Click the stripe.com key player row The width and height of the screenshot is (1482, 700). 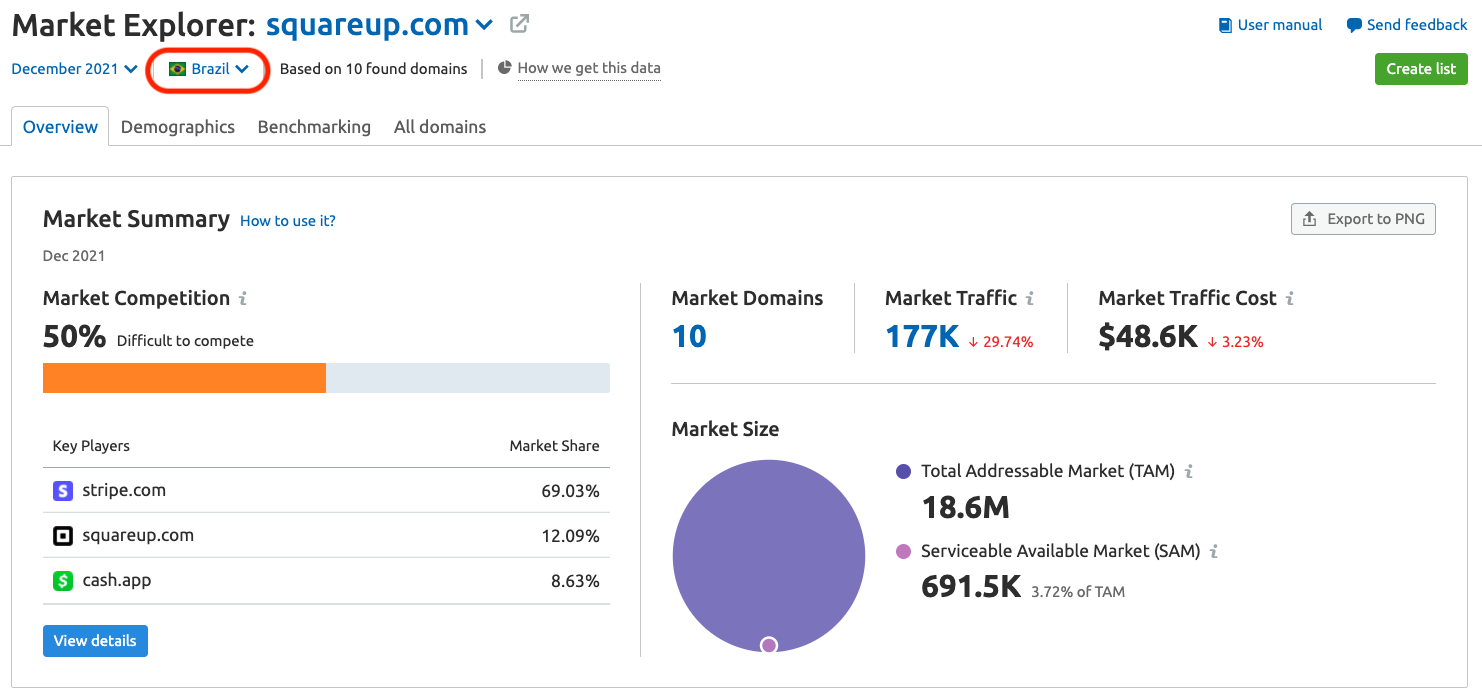(x=326, y=491)
